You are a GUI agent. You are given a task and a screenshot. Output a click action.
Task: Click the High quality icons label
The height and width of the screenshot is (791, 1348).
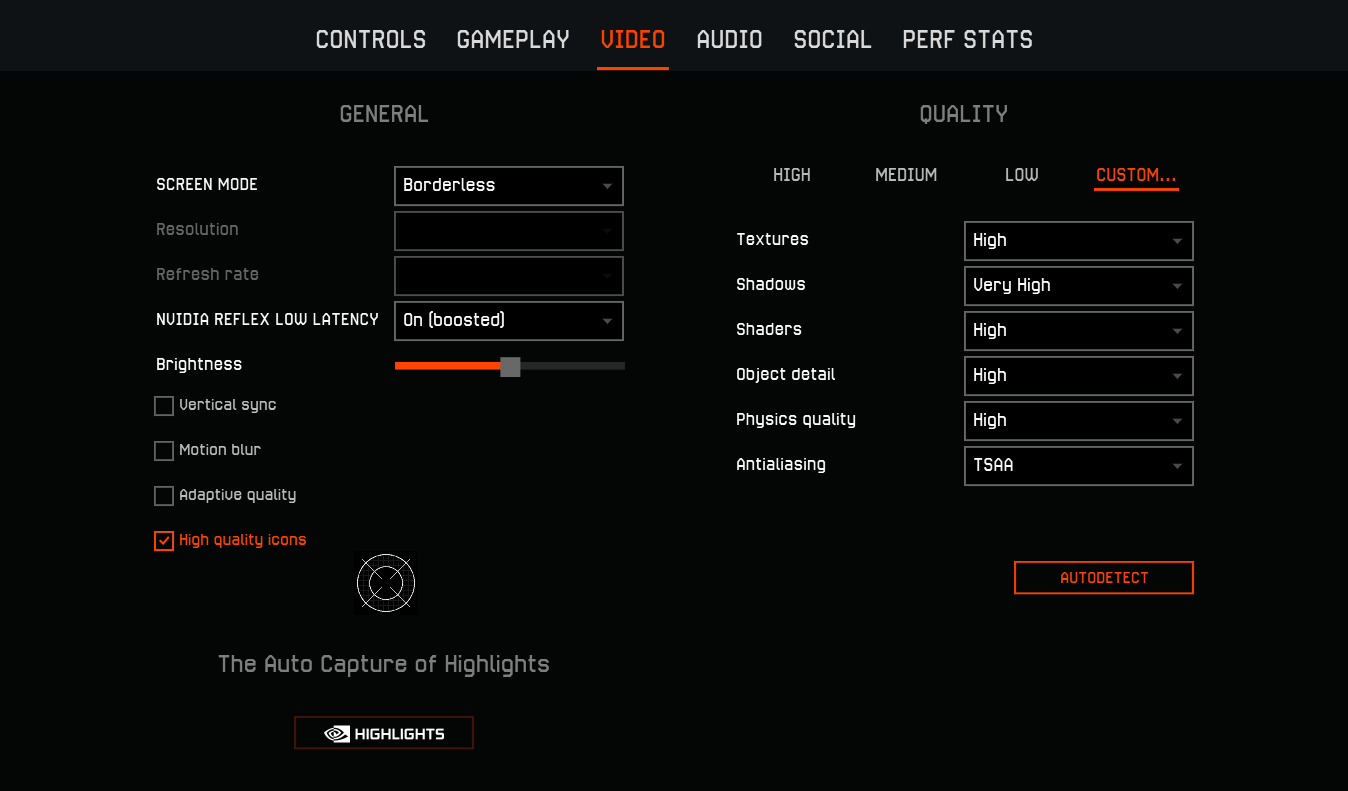(x=243, y=540)
